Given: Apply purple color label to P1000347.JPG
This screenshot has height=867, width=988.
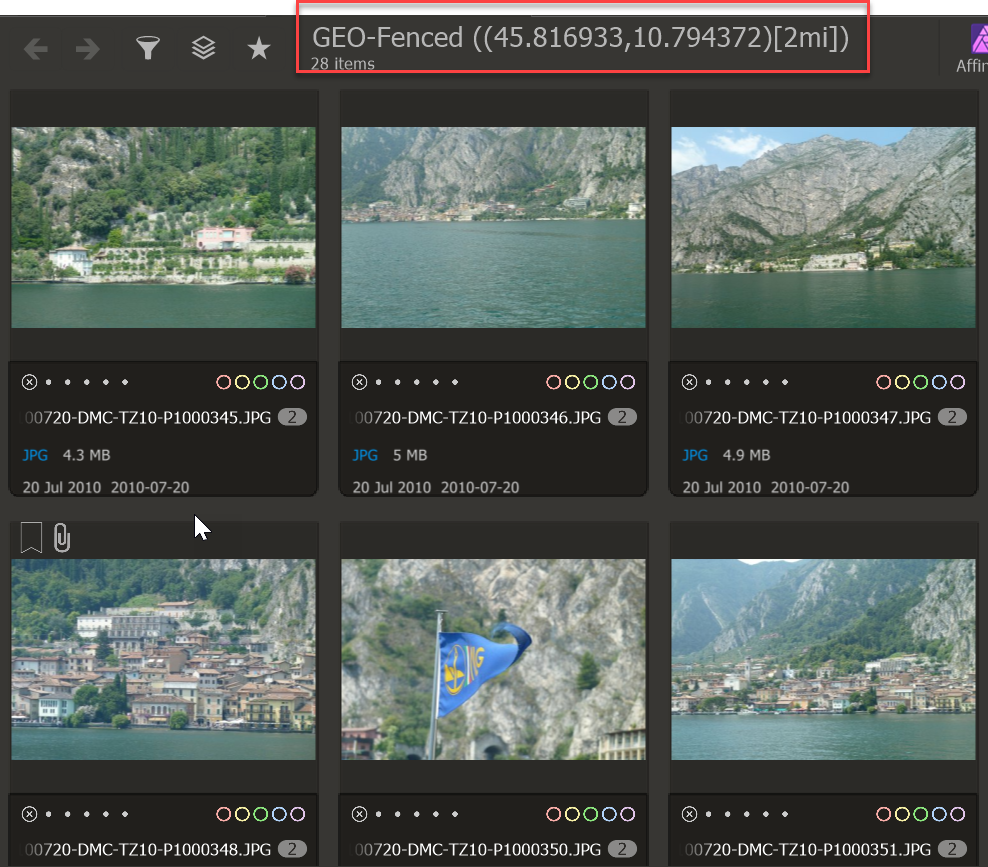Looking at the screenshot, I should tap(958, 382).
